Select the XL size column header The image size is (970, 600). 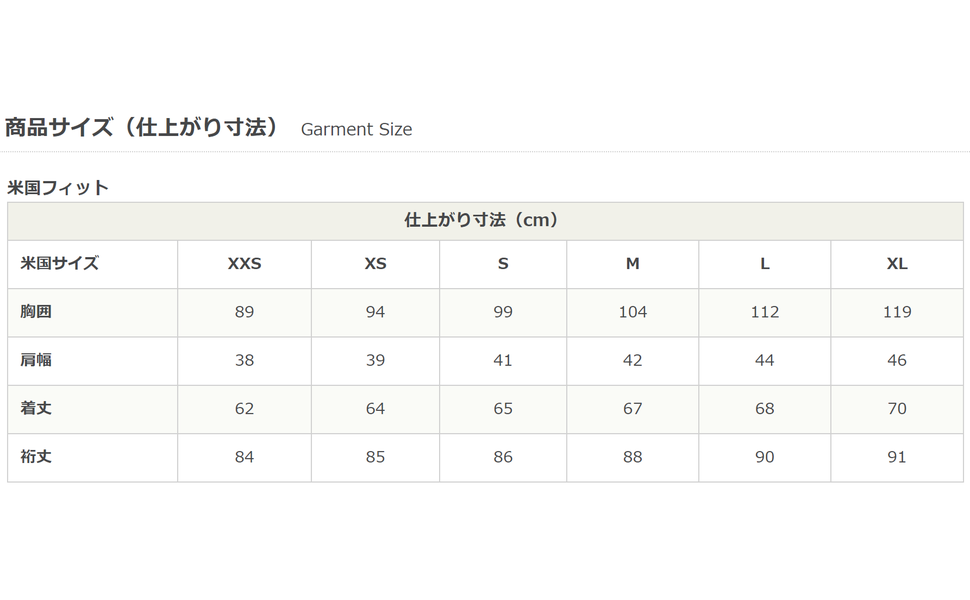tap(897, 264)
